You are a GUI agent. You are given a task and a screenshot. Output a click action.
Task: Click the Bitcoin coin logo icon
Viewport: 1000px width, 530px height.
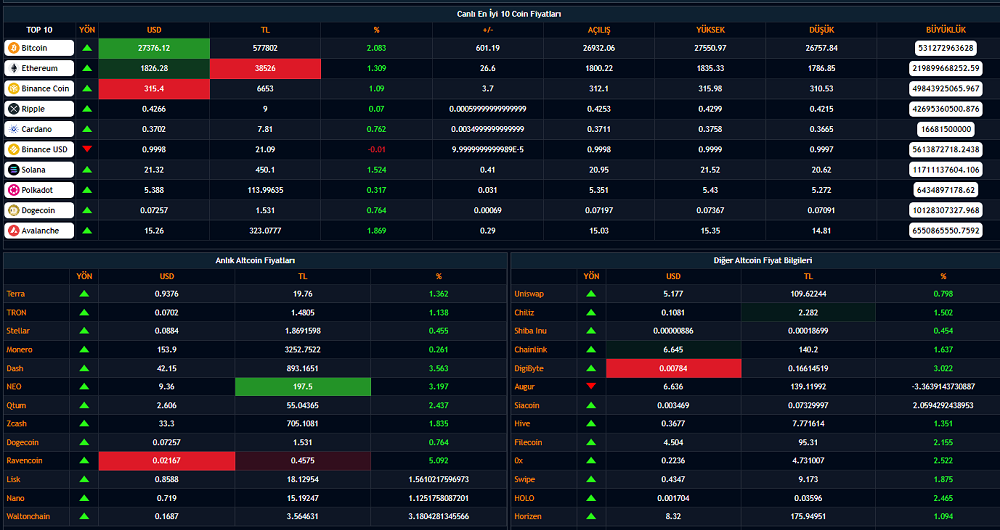(x=13, y=48)
